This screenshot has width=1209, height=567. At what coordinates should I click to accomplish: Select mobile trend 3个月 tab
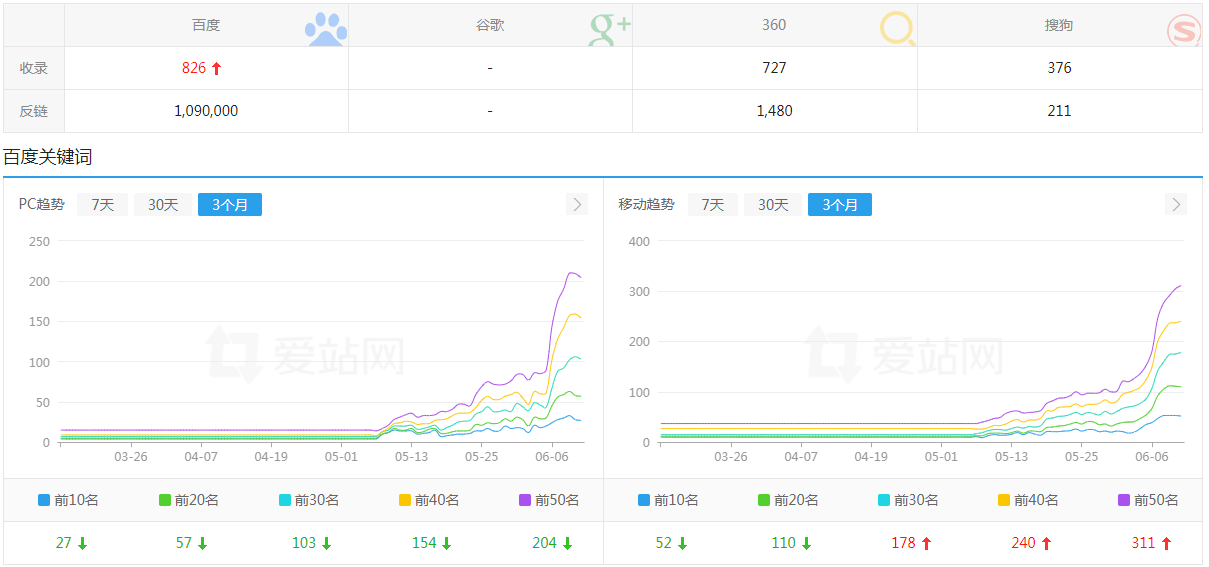(840, 204)
